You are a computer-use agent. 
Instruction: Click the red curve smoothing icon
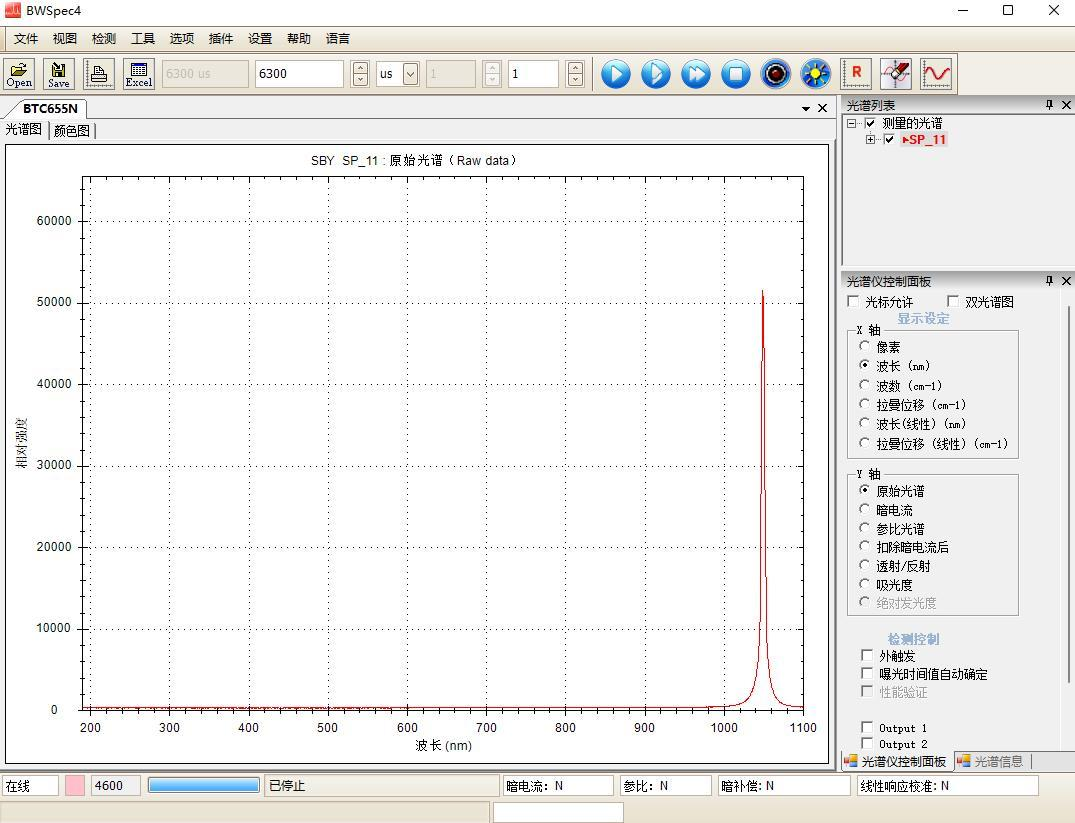tap(937, 74)
